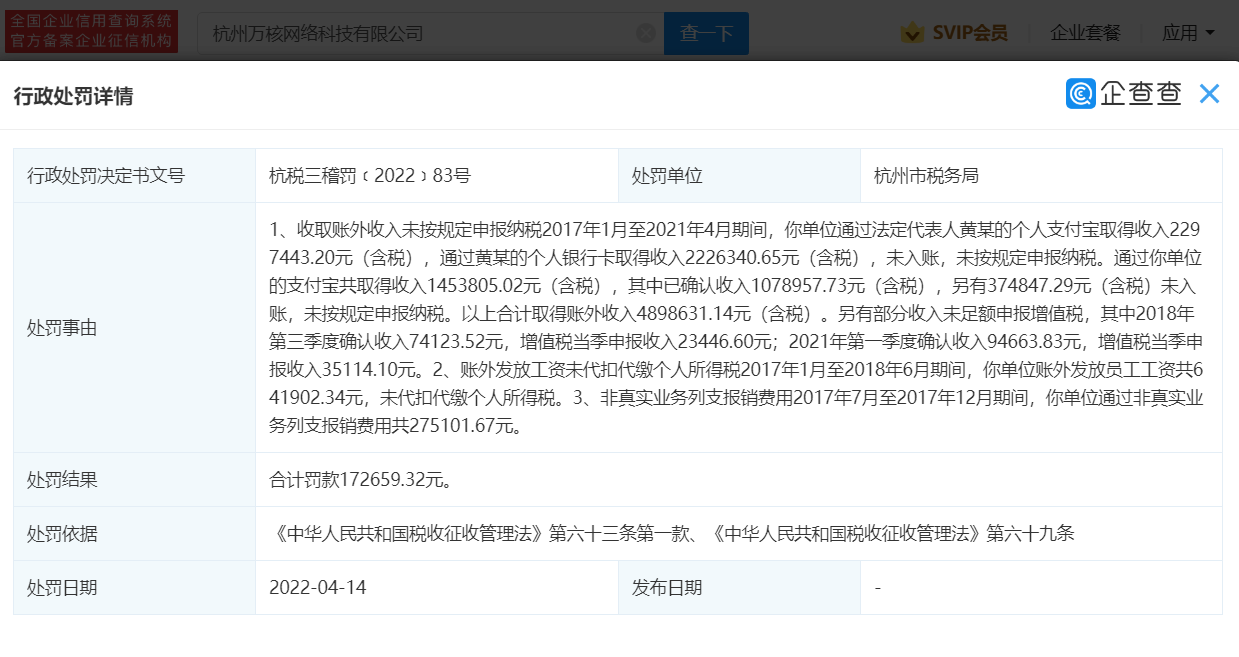Viewport: 1239px width, 657px height.
Task: Click the 处罚事由 row label
Action: pos(62,328)
